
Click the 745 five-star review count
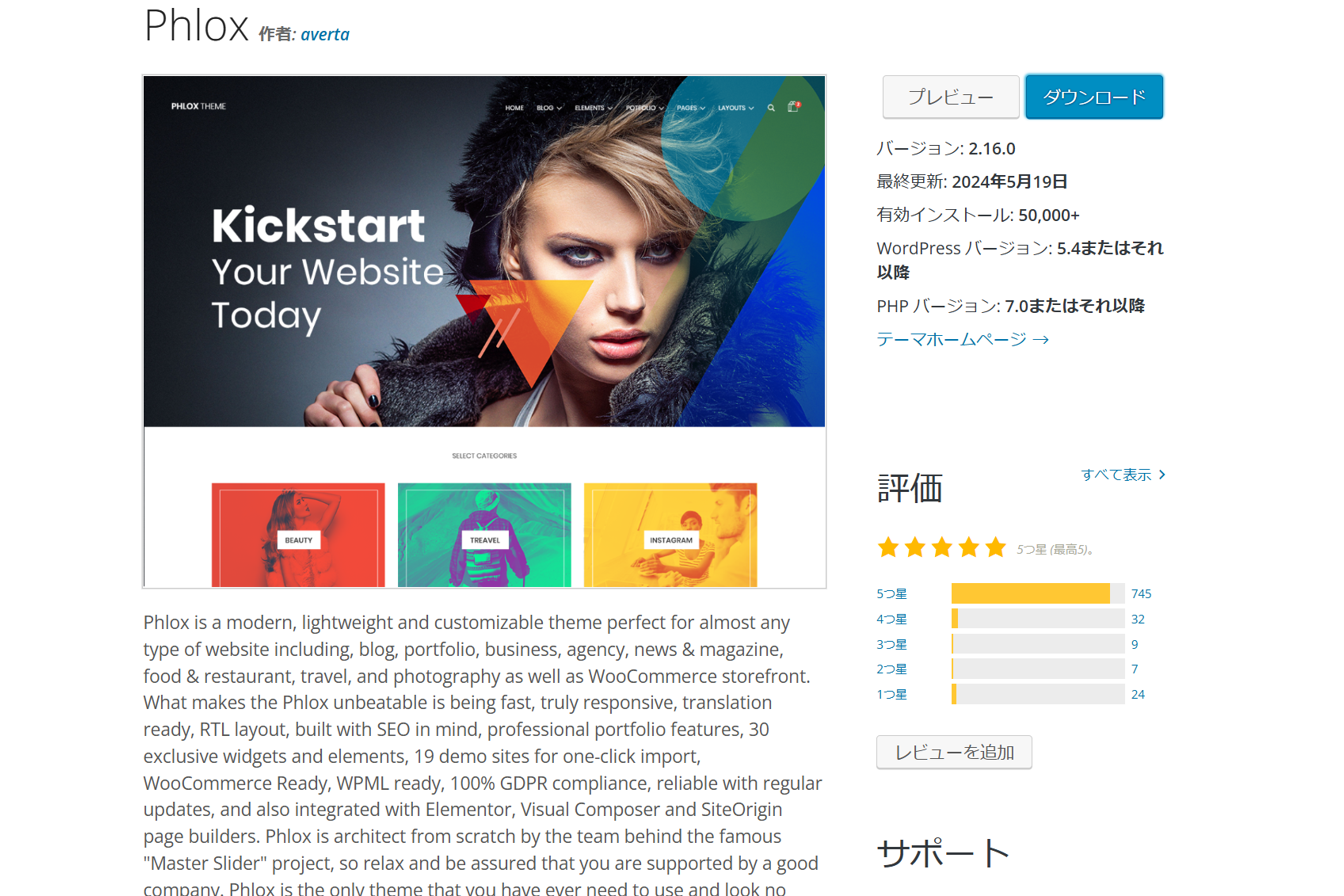(1141, 594)
